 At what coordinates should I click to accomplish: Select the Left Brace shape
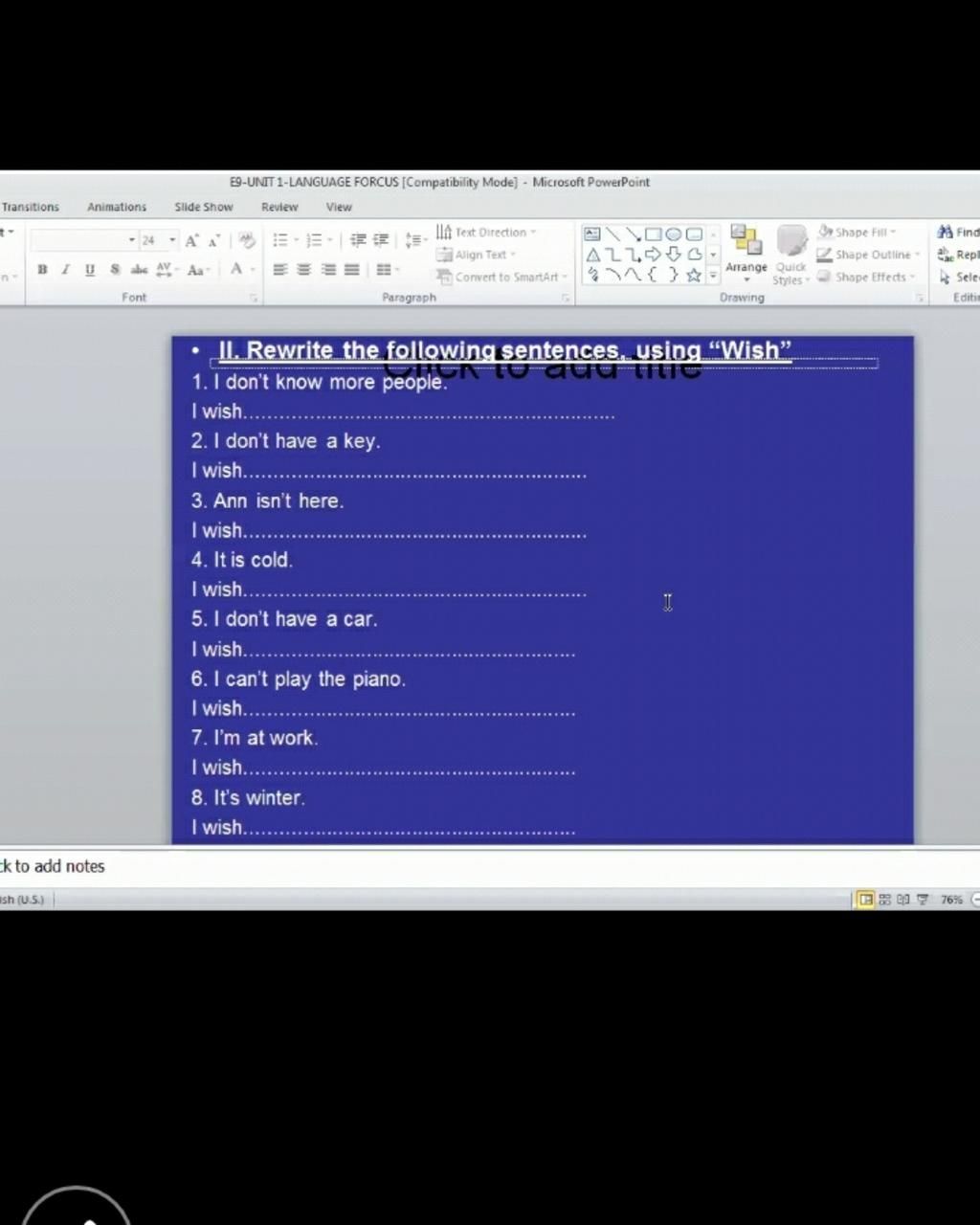tap(653, 276)
